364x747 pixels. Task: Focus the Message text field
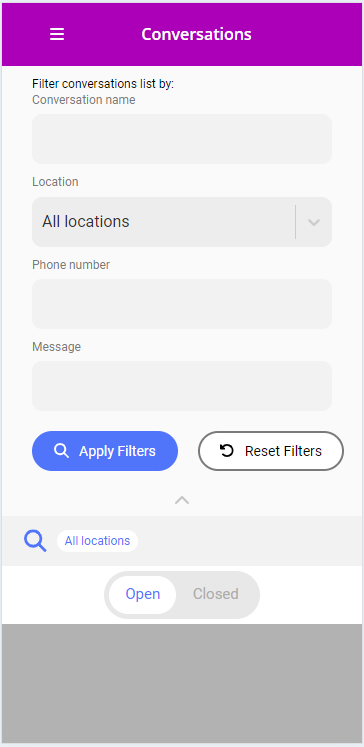tap(182, 386)
